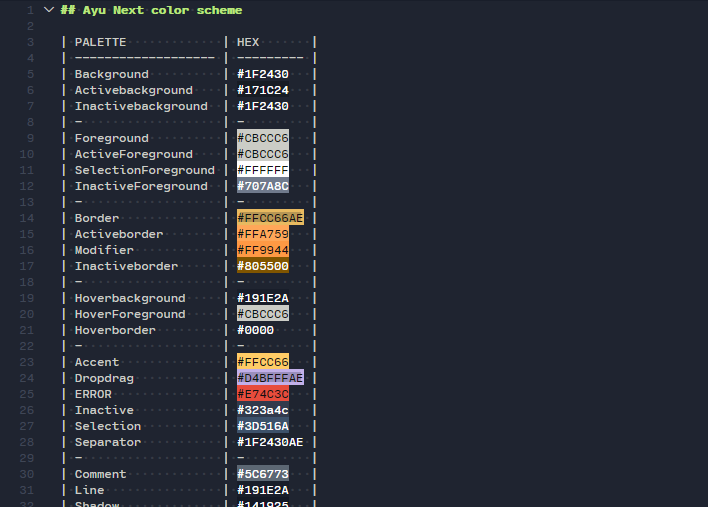Click the Line row label
The image size is (708, 507).
(x=89, y=490)
